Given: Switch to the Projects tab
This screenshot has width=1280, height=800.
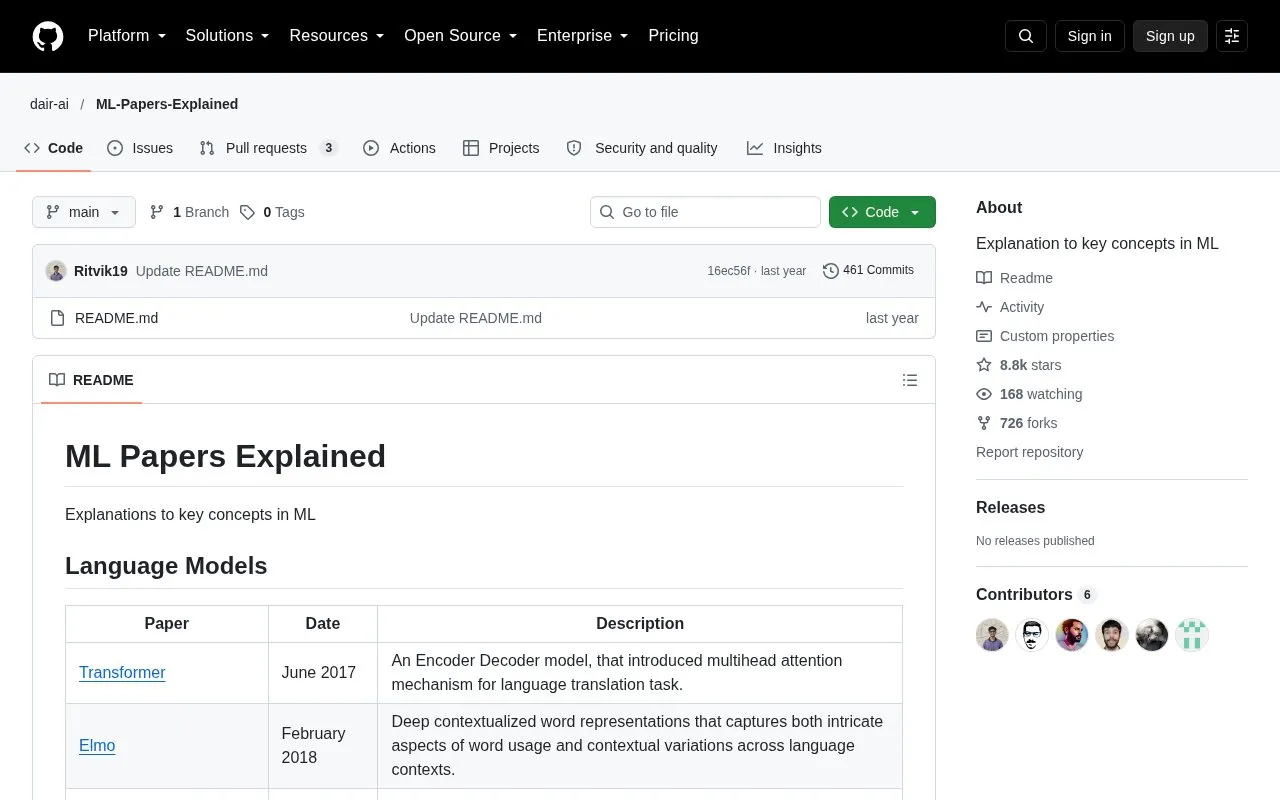Looking at the screenshot, I should pos(501,148).
